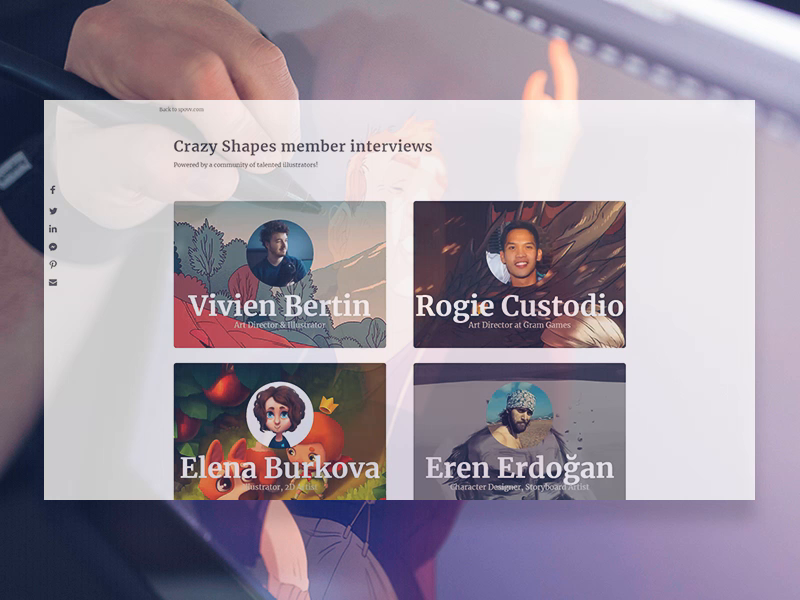The height and width of the screenshot is (600, 800).
Task: Open Rogie Custodio interview card
Action: [x=519, y=274]
